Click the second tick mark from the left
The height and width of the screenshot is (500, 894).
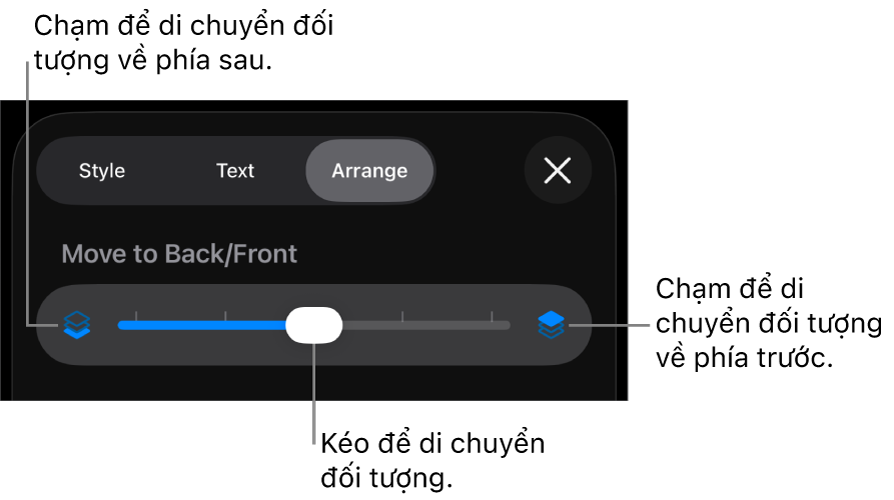click(225, 316)
